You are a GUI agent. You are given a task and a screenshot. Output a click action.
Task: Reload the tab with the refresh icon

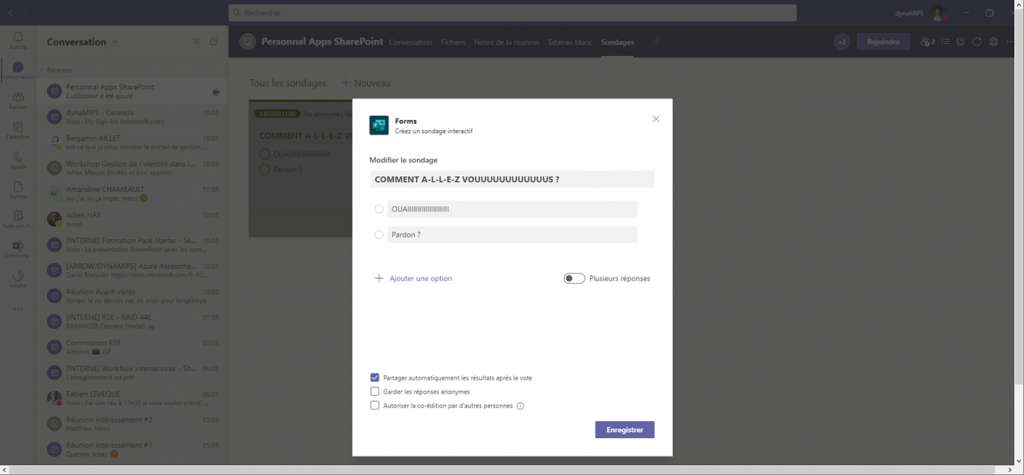click(x=977, y=42)
